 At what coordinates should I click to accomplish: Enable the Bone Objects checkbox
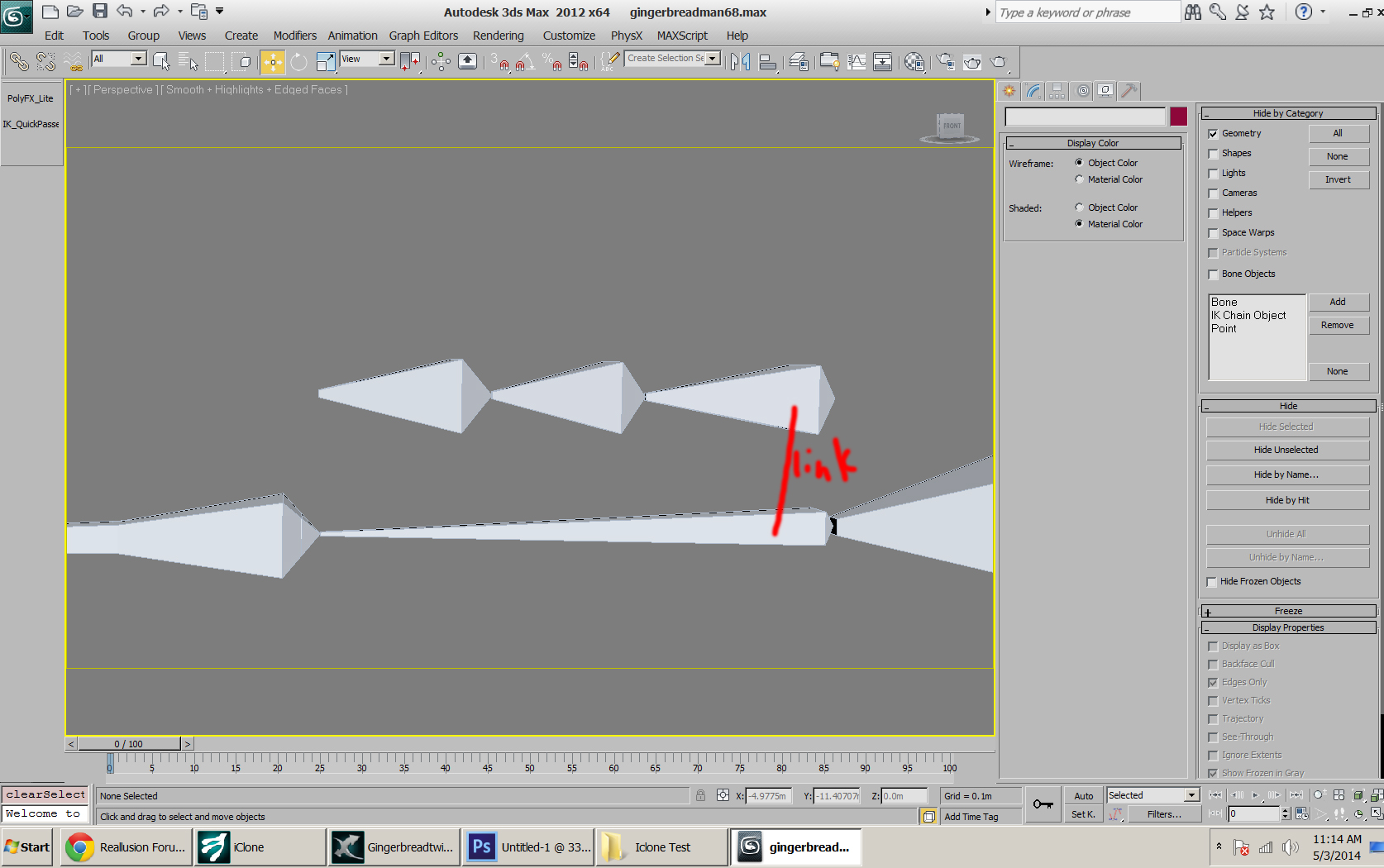(x=1213, y=274)
